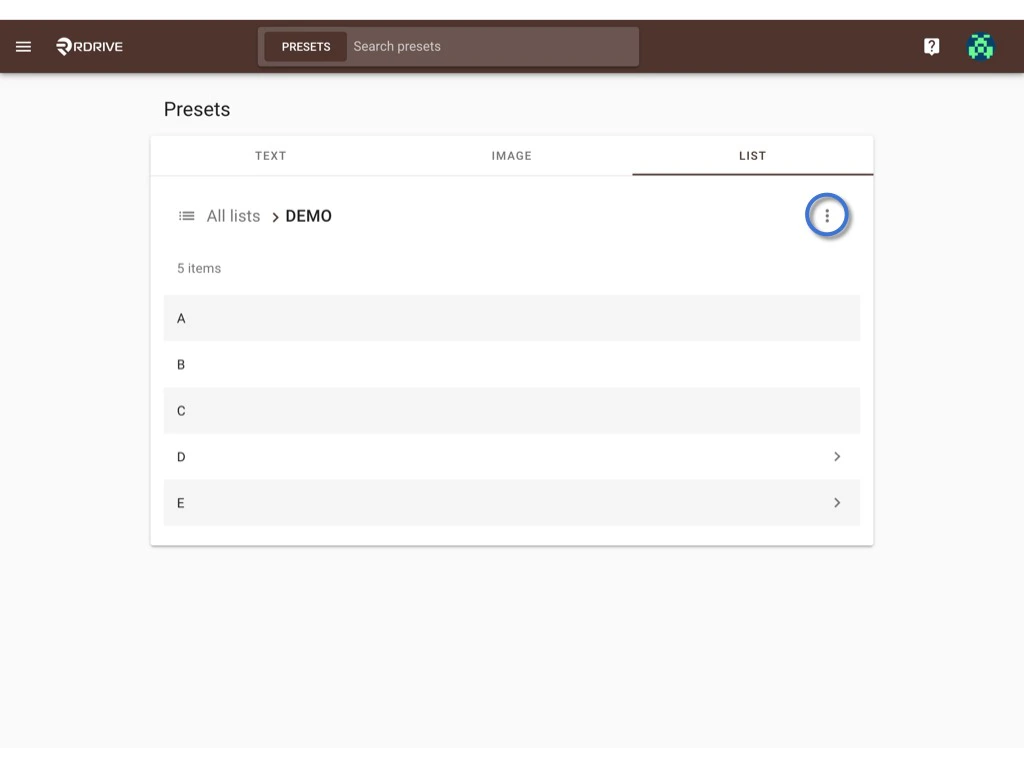Click the PRESETS label in the search bar
Screen dimensions: 1024x768
(304, 46)
